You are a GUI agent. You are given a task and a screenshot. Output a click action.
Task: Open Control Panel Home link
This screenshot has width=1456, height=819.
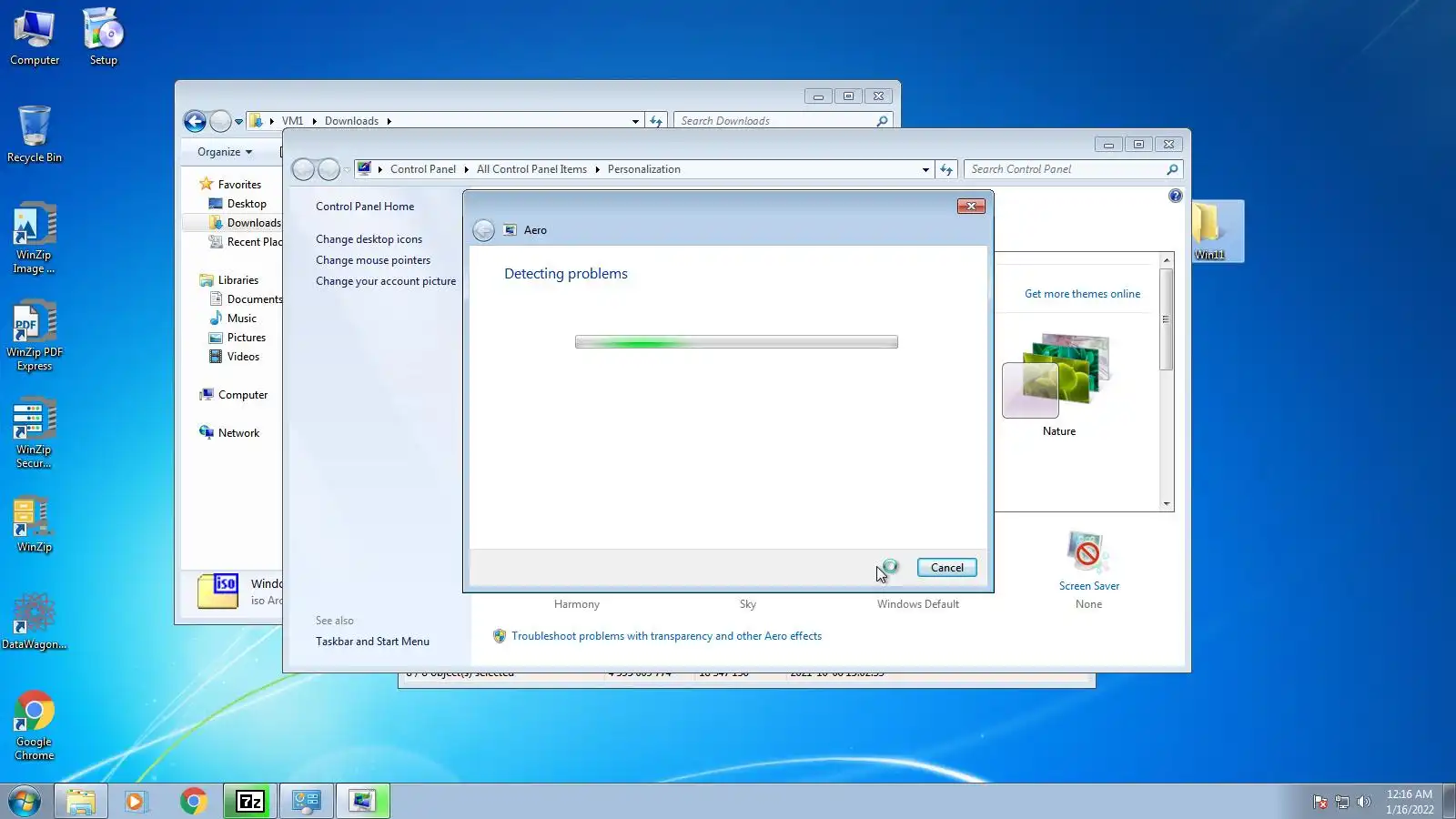pos(365,207)
